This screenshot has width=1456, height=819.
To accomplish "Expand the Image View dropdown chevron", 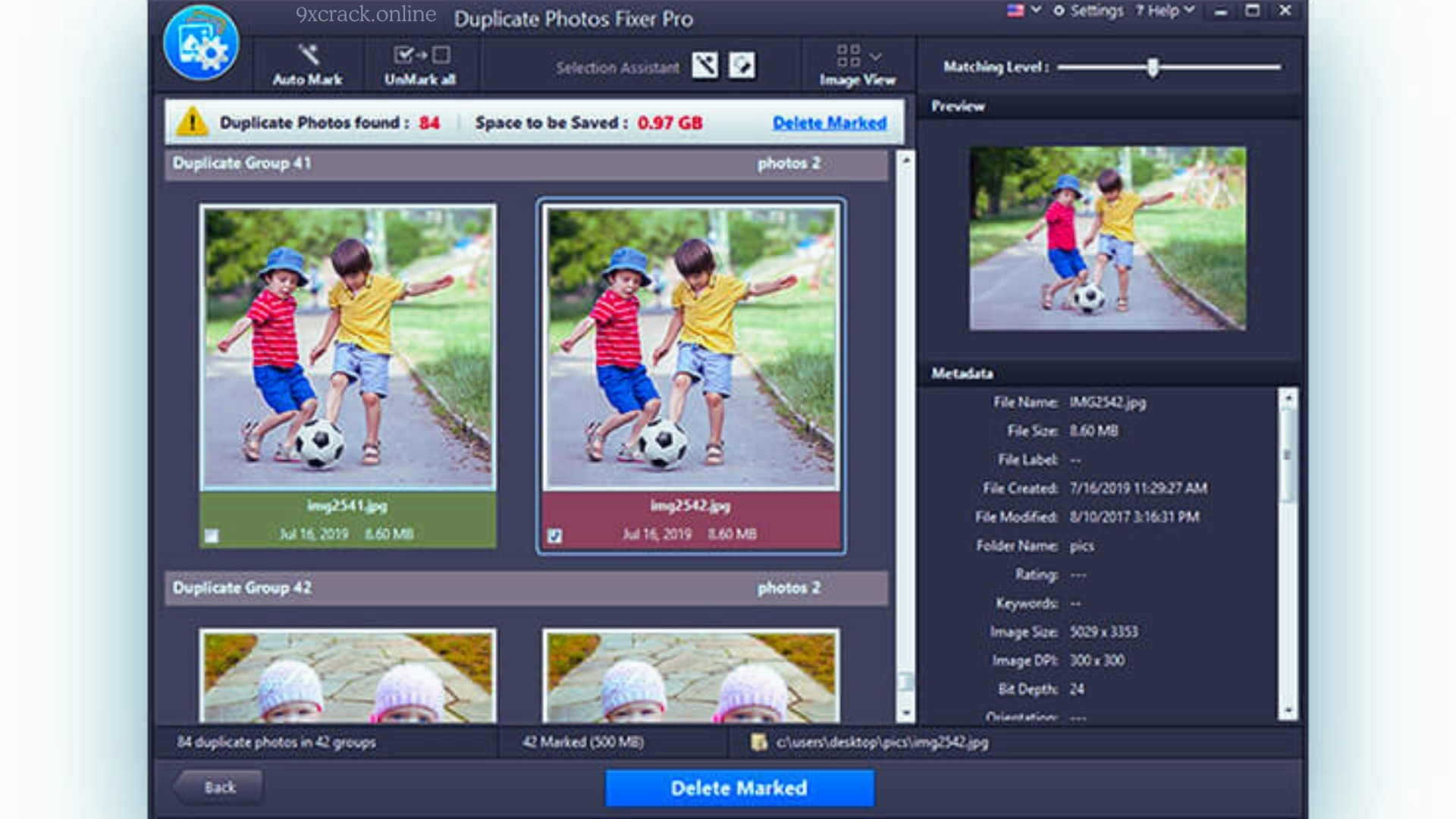I will pyautogui.click(x=876, y=57).
